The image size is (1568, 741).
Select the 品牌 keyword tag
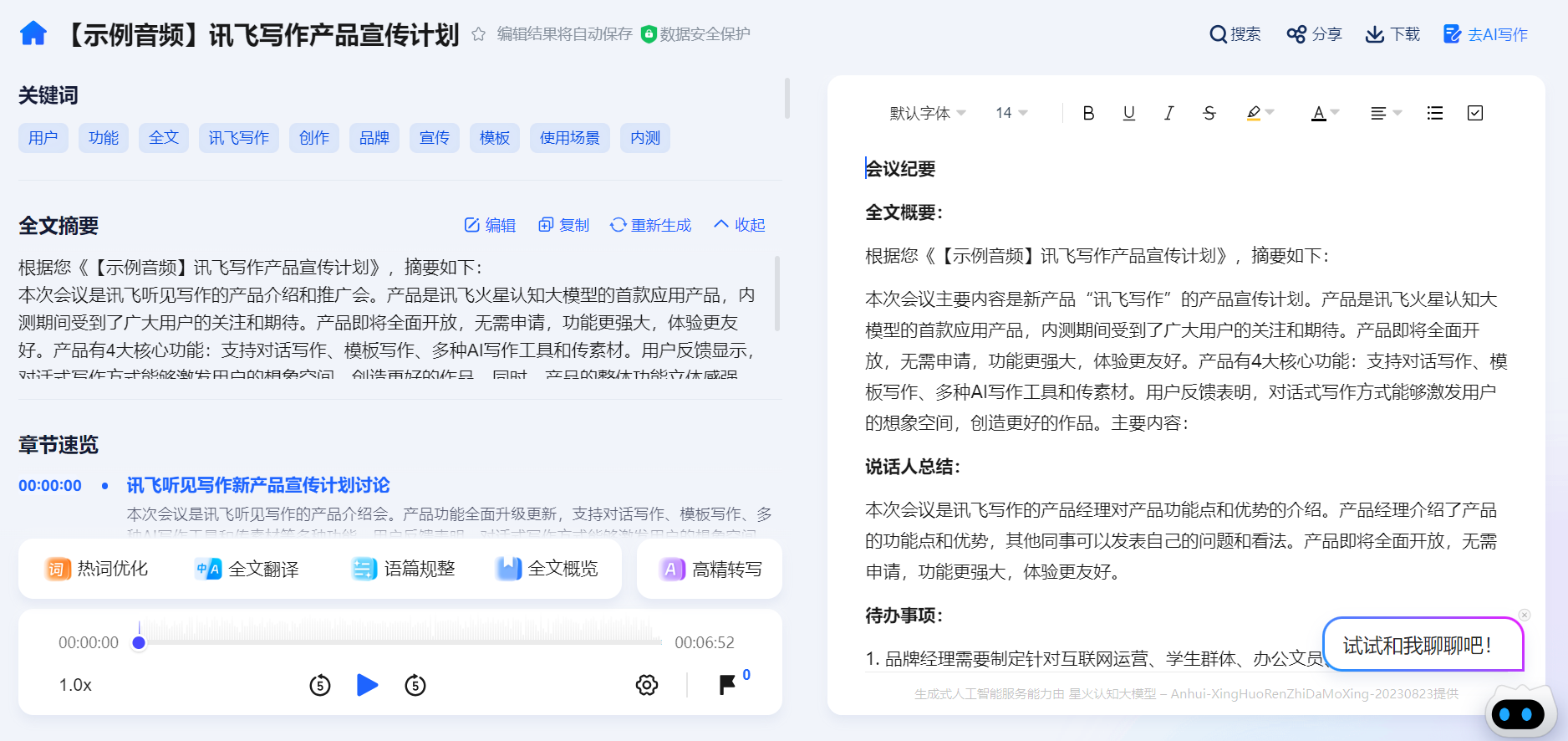pyautogui.click(x=374, y=138)
